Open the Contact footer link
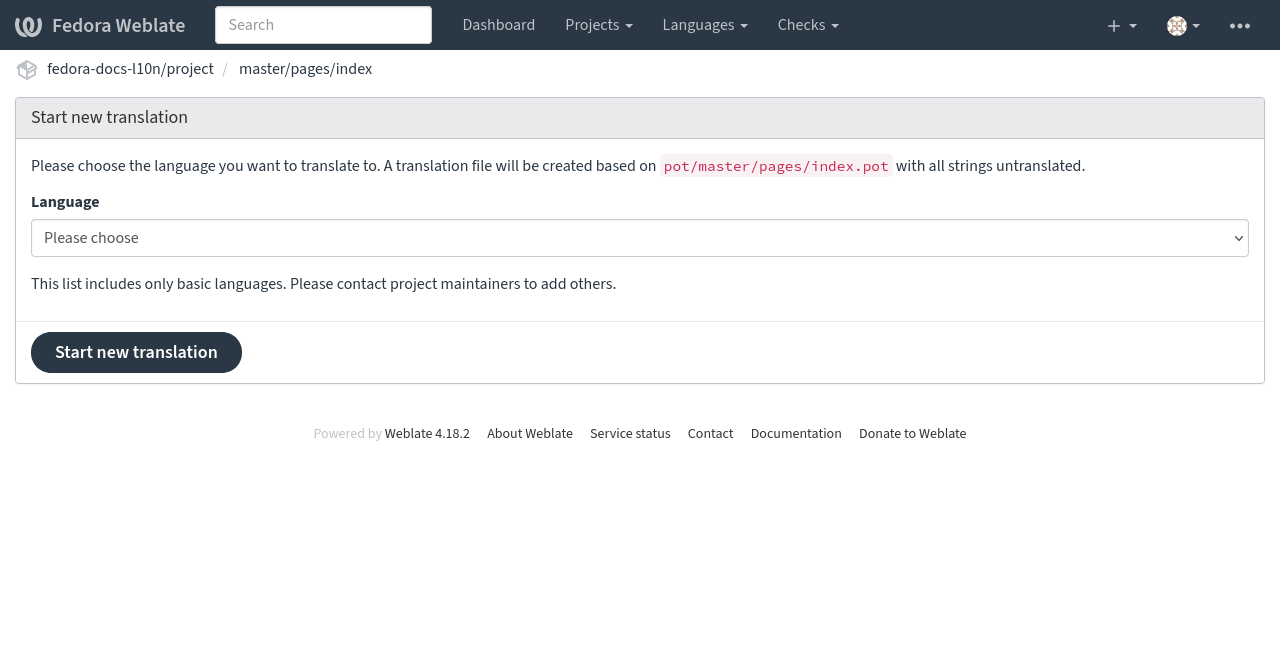The width and height of the screenshot is (1280, 652). pyautogui.click(x=710, y=433)
